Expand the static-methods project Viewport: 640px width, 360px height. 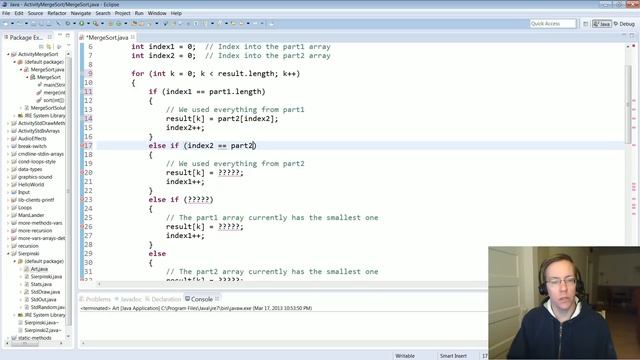[x=8, y=338]
